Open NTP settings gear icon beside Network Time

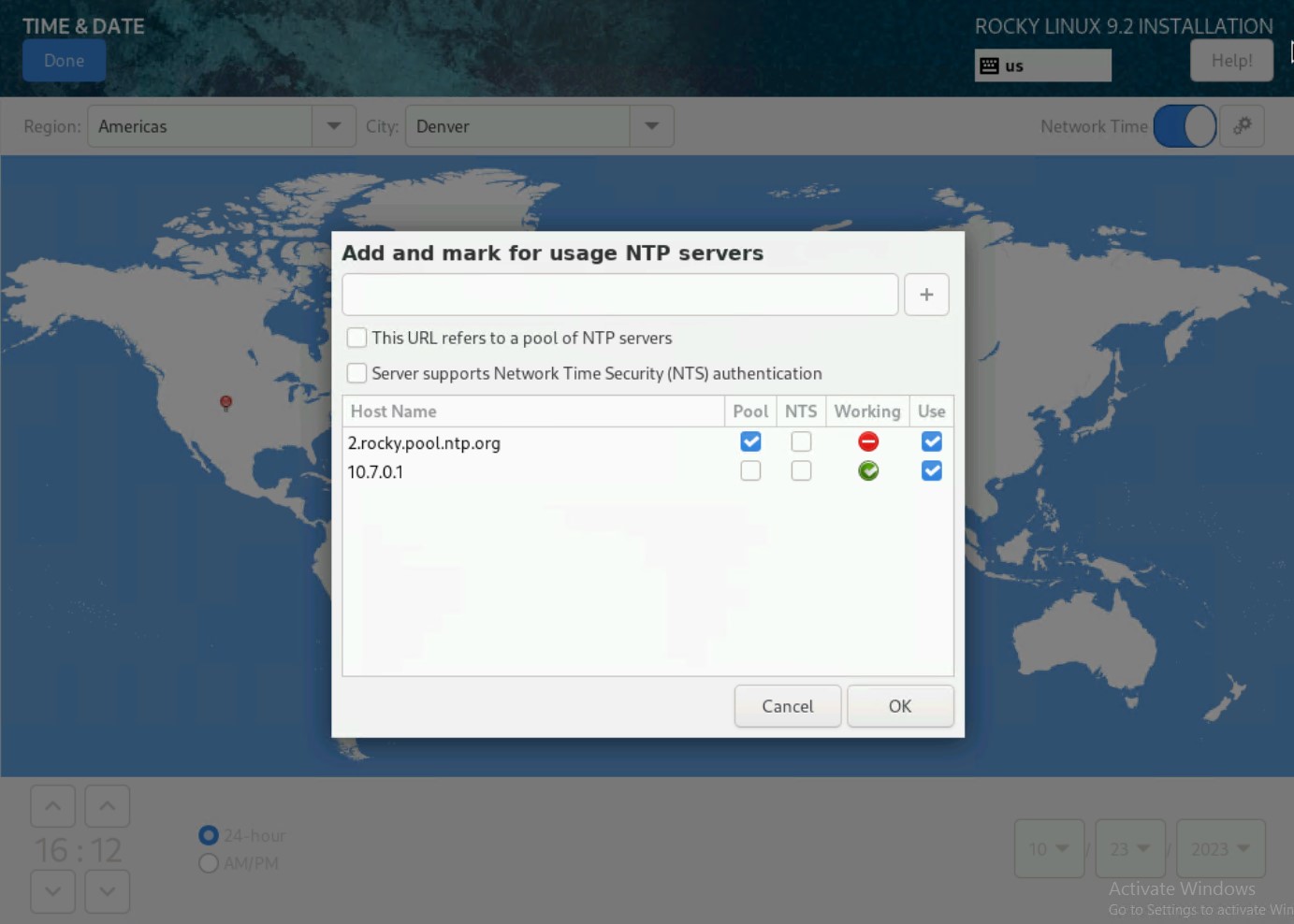coord(1242,126)
